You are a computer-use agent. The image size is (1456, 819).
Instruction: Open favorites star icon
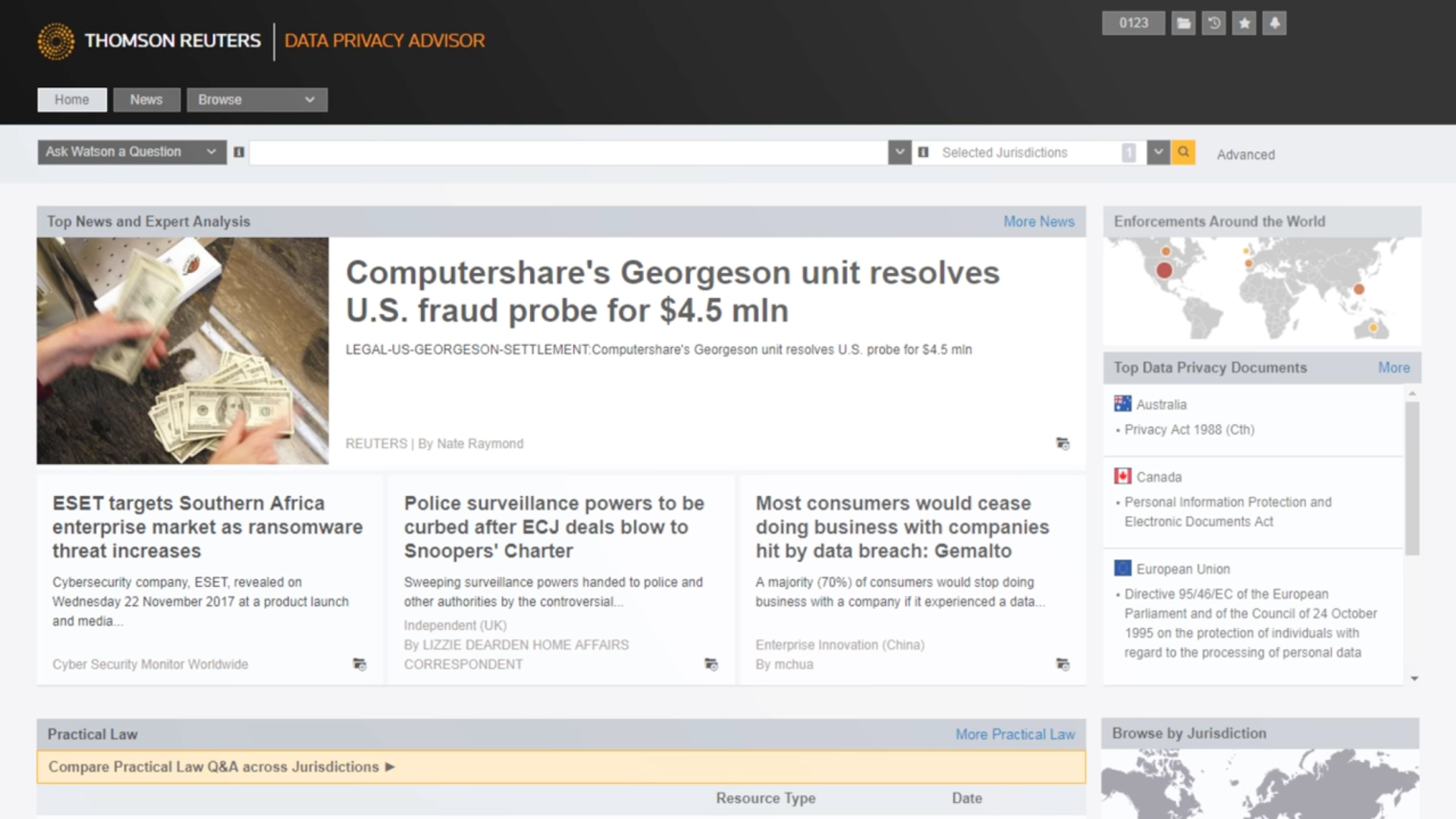point(1244,24)
